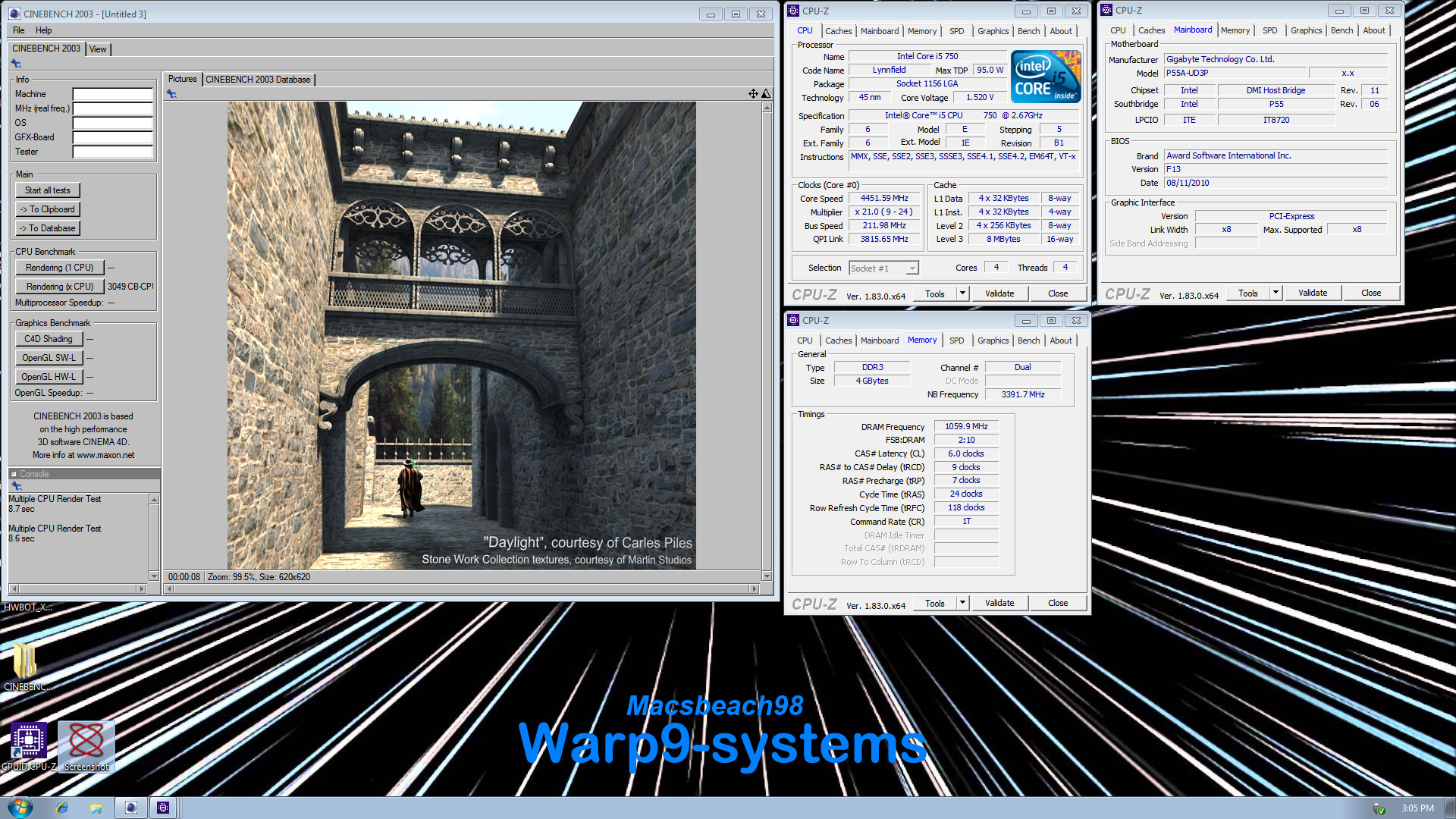Viewport: 1456px width, 819px height.
Task: Click the Intel Core i5 logo in CPU-Z
Action: pos(1046,77)
